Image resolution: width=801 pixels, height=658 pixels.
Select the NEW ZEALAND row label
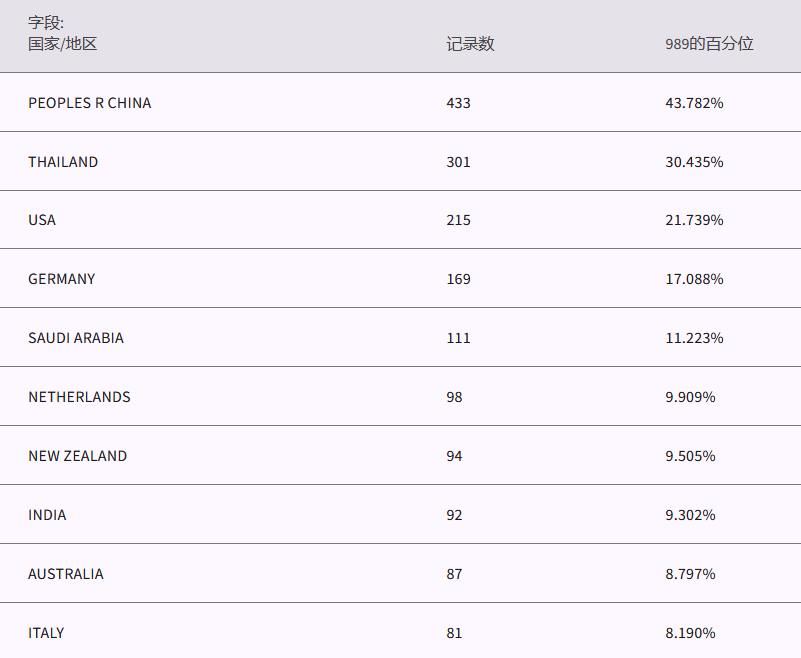pos(78,456)
